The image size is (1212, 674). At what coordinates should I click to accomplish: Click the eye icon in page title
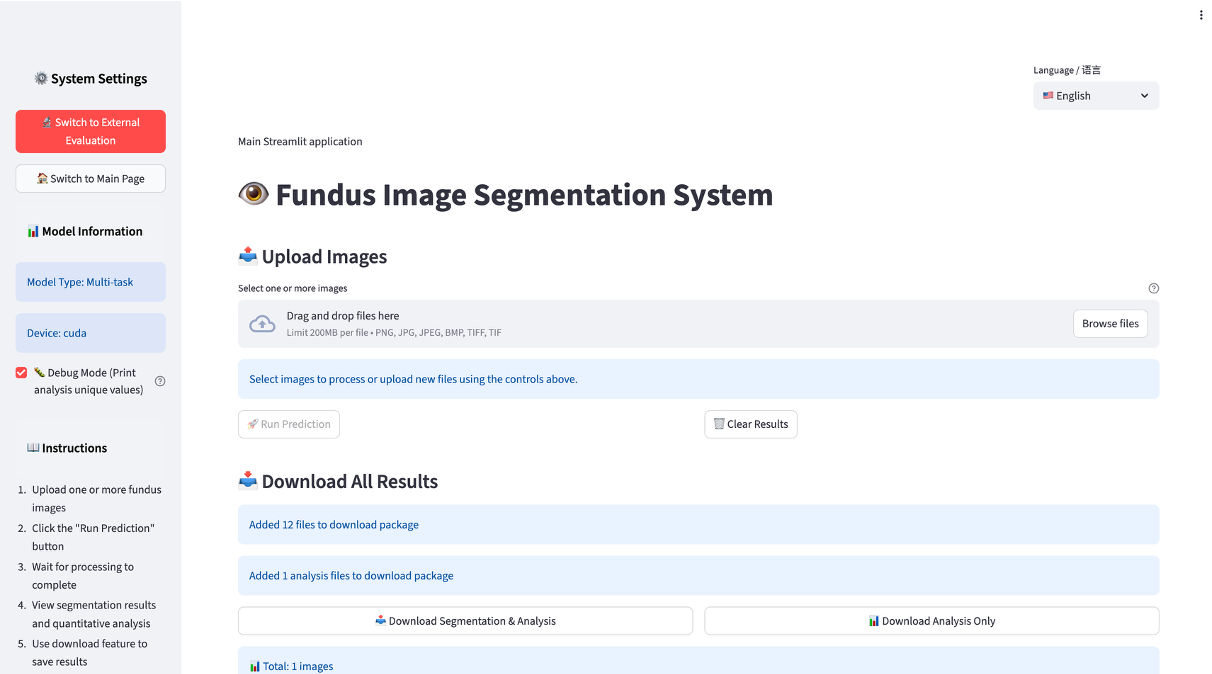click(x=254, y=194)
